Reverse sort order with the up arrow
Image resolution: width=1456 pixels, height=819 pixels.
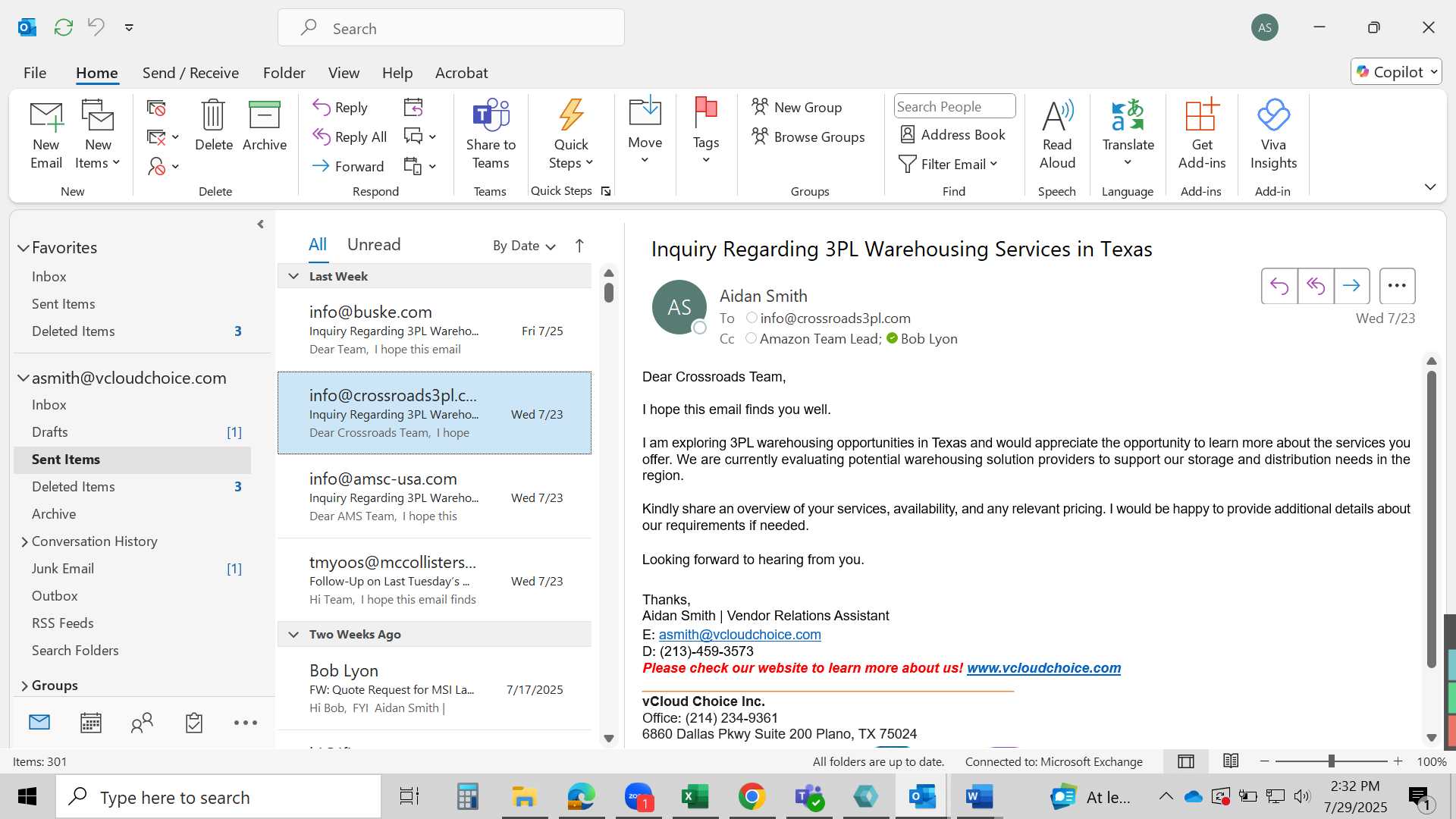[x=579, y=246]
